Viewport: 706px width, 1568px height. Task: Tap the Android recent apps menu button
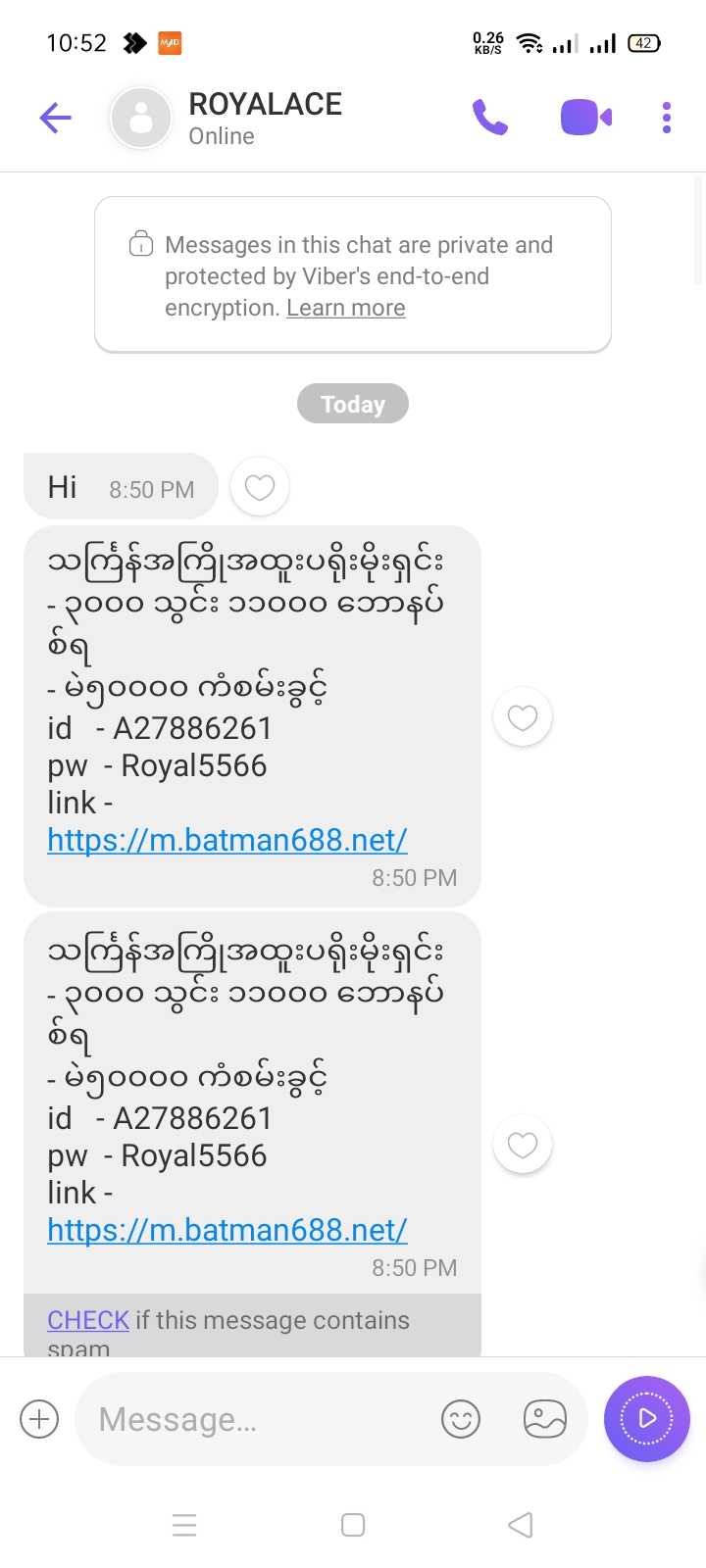[x=184, y=1525]
